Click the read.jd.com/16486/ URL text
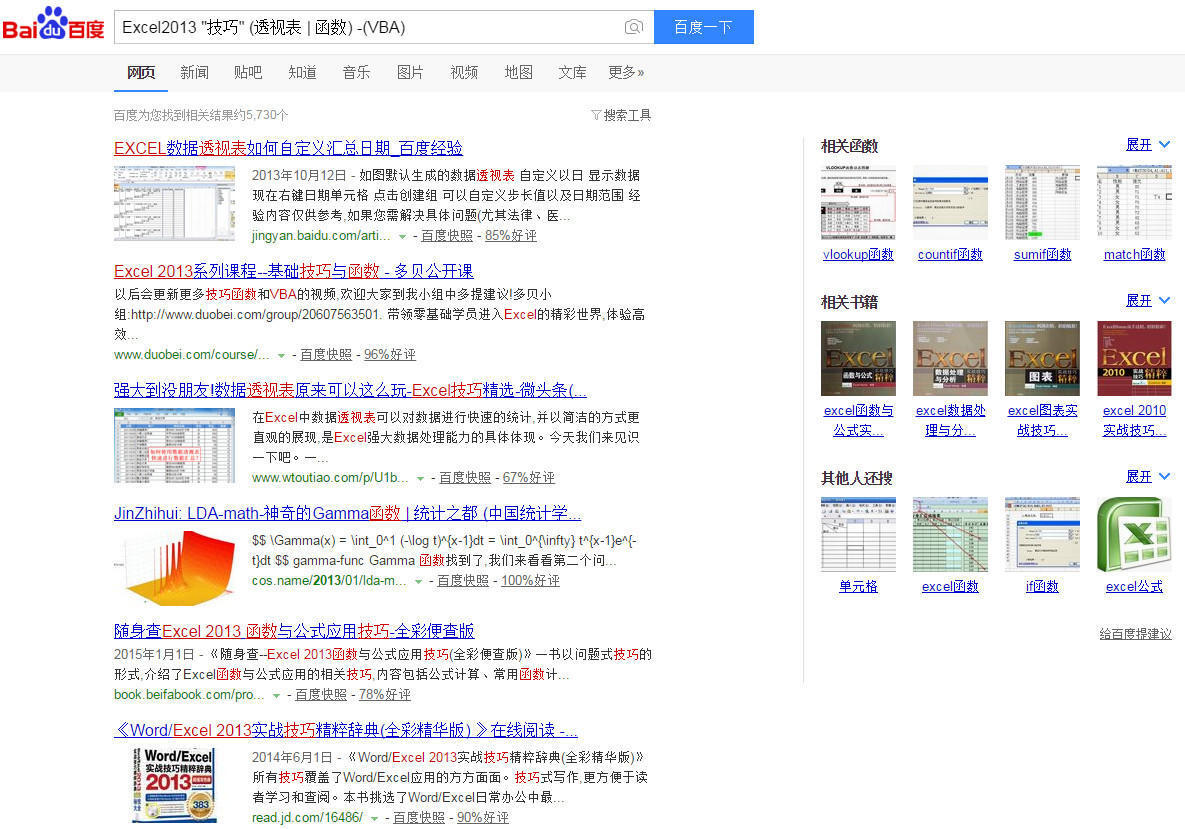The width and height of the screenshot is (1185, 829). coord(308,818)
